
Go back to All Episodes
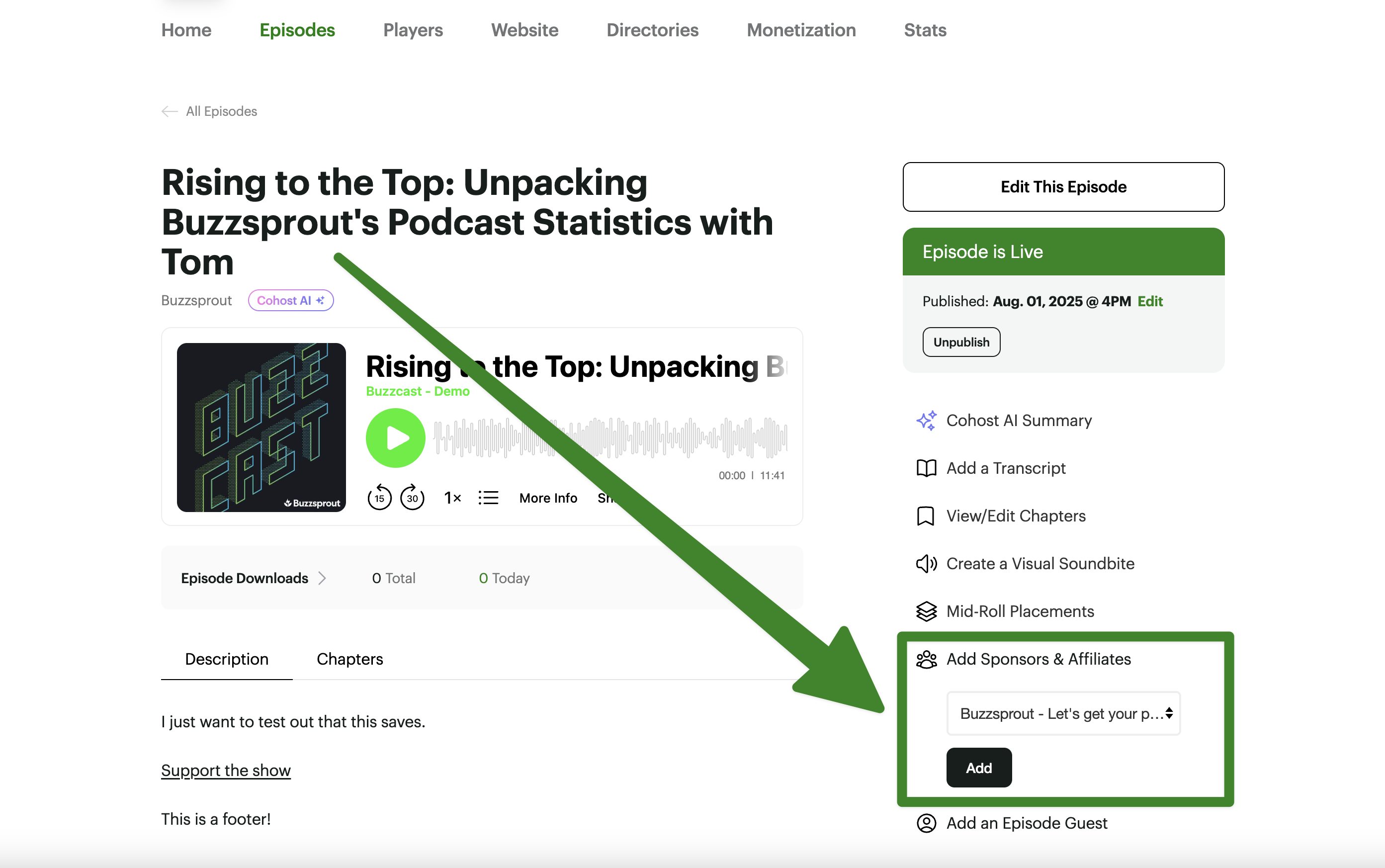click(209, 111)
